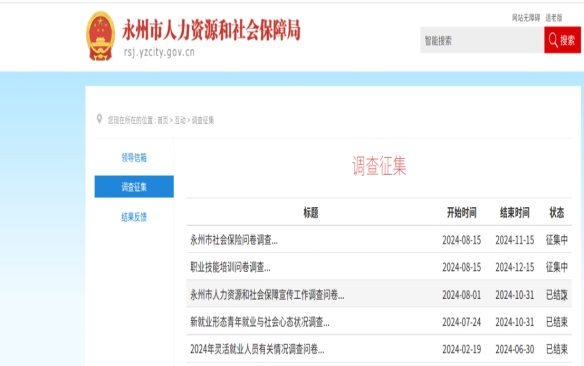Open 互动 breadcrumb link
The height and width of the screenshot is (366, 584).
point(180,120)
